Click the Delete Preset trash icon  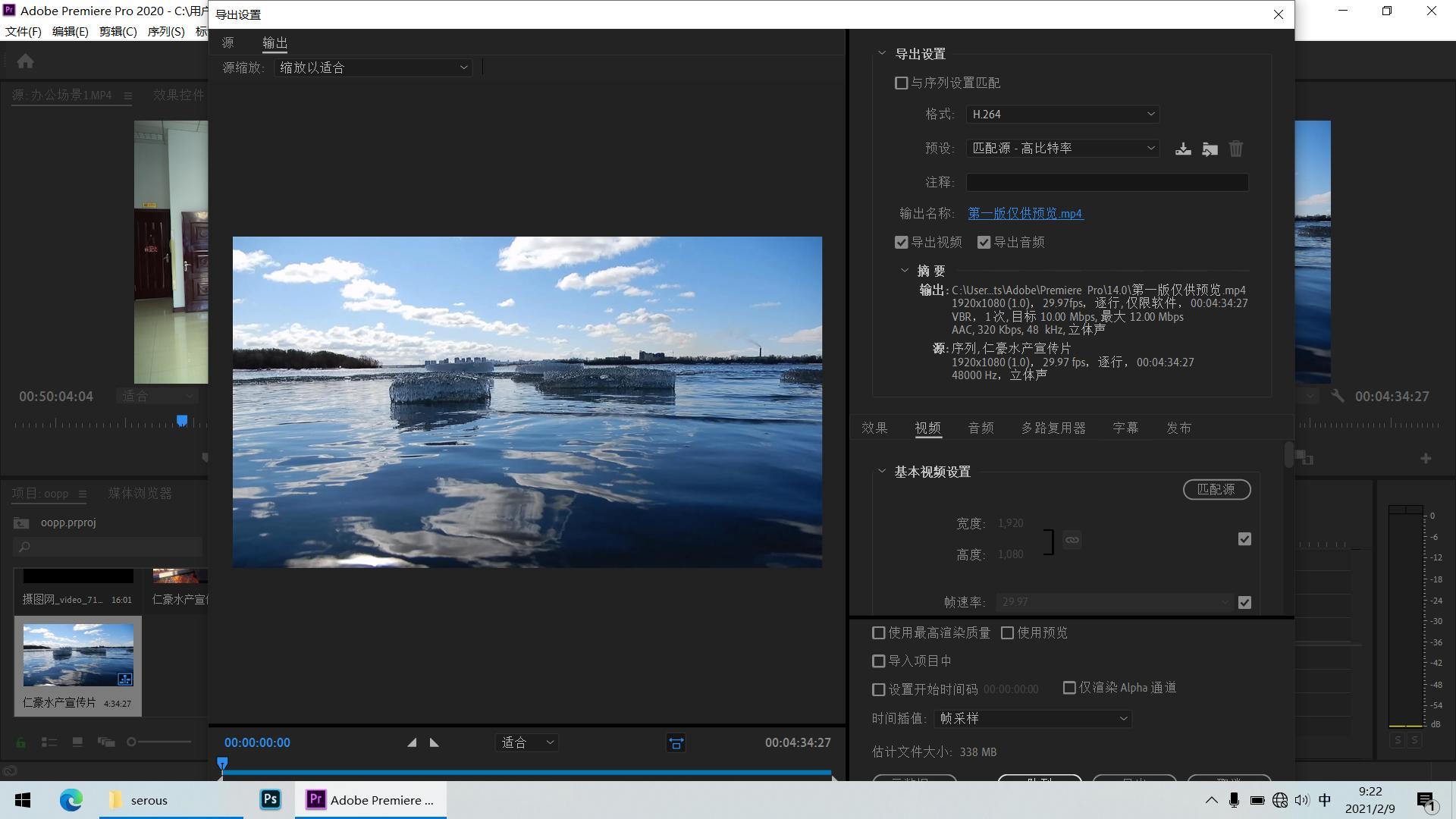click(1236, 149)
